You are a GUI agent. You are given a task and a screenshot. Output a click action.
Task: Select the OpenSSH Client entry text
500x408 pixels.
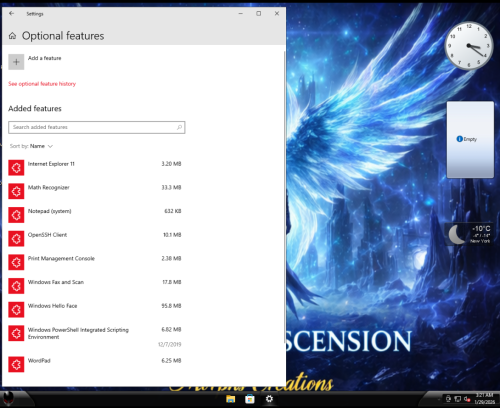[47, 235]
